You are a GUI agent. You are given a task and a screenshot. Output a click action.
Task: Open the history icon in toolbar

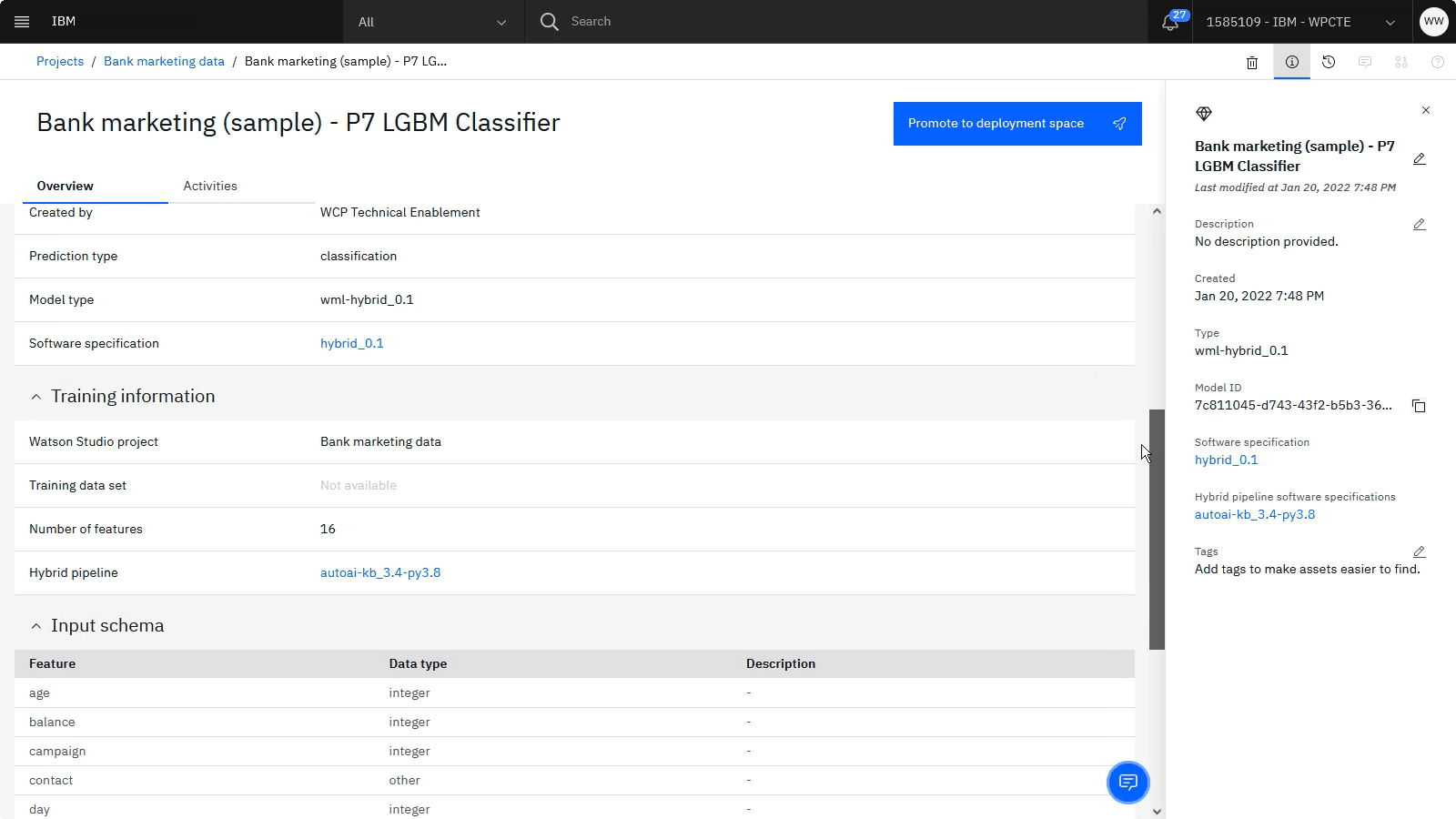[x=1329, y=62]
